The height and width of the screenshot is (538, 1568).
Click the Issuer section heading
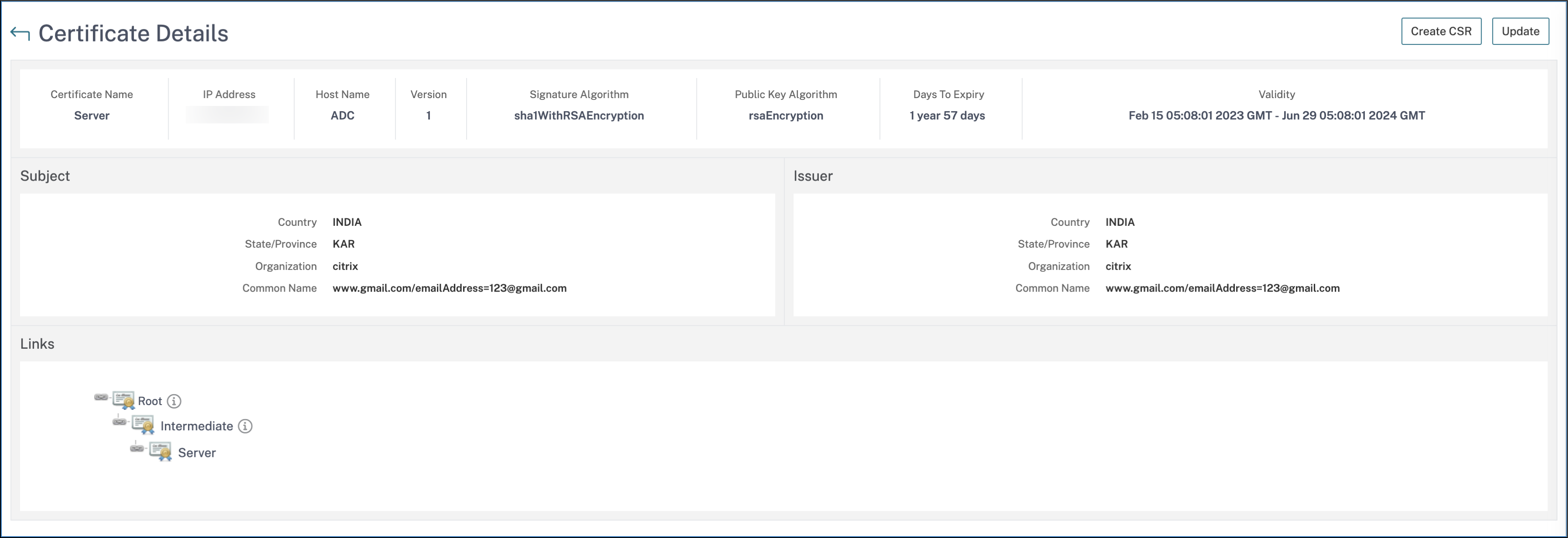tap(813, 176)
